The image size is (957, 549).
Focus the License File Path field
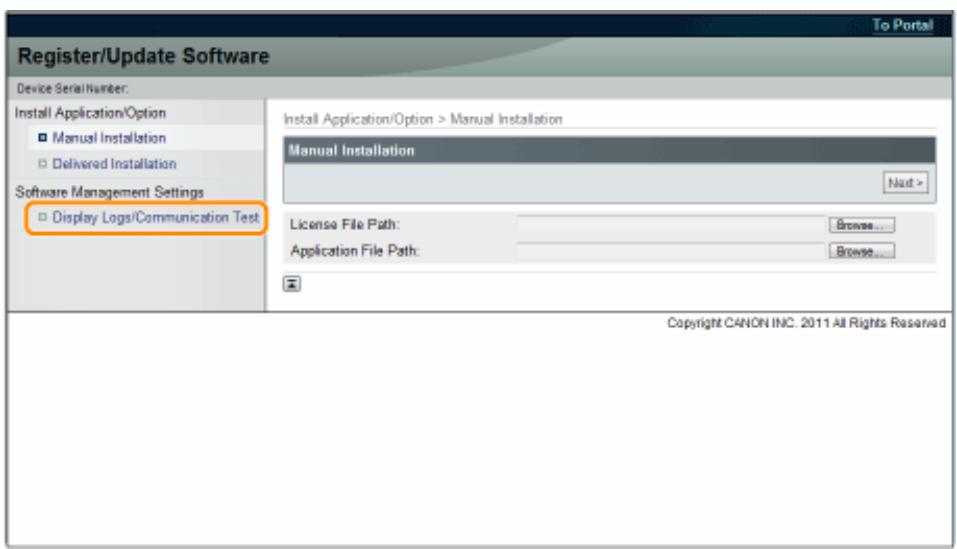click(671, 225)
